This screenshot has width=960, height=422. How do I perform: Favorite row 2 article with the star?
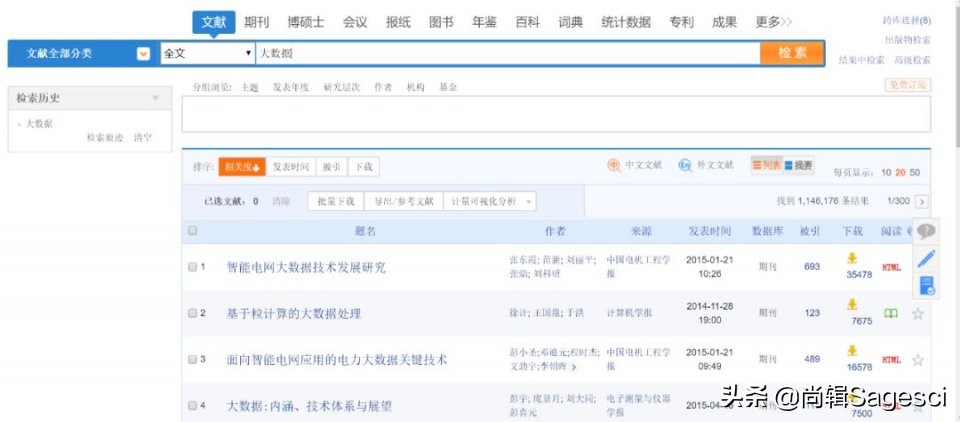pos(917,314)
